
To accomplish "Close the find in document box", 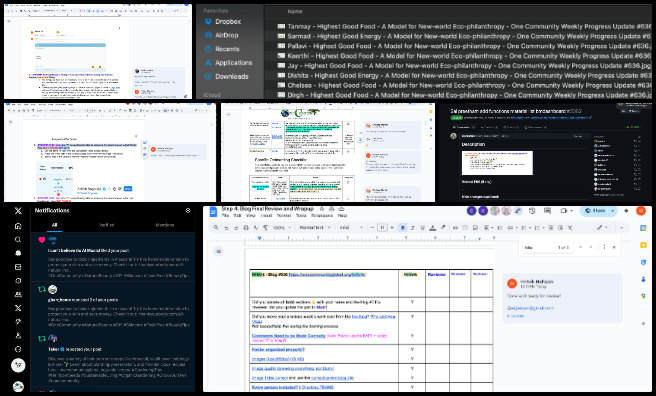I will 614,247.
